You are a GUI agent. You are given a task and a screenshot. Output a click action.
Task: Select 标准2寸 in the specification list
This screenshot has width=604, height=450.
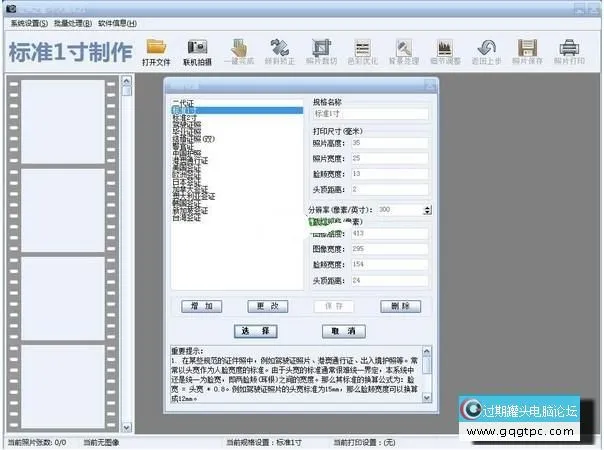[237, 118]
